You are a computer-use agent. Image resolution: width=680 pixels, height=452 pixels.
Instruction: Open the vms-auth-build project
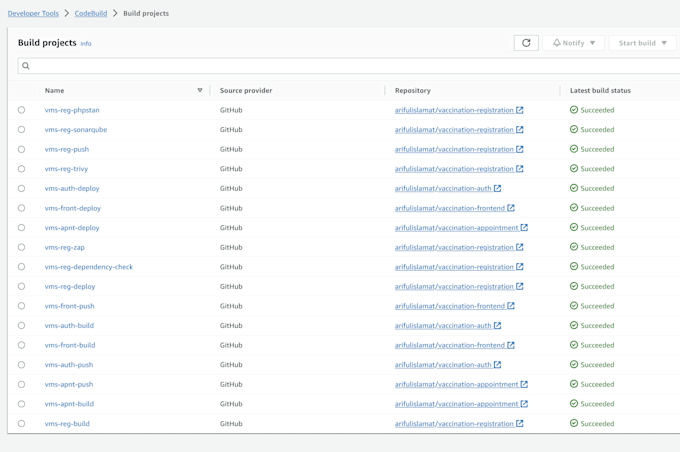[69, 325]
